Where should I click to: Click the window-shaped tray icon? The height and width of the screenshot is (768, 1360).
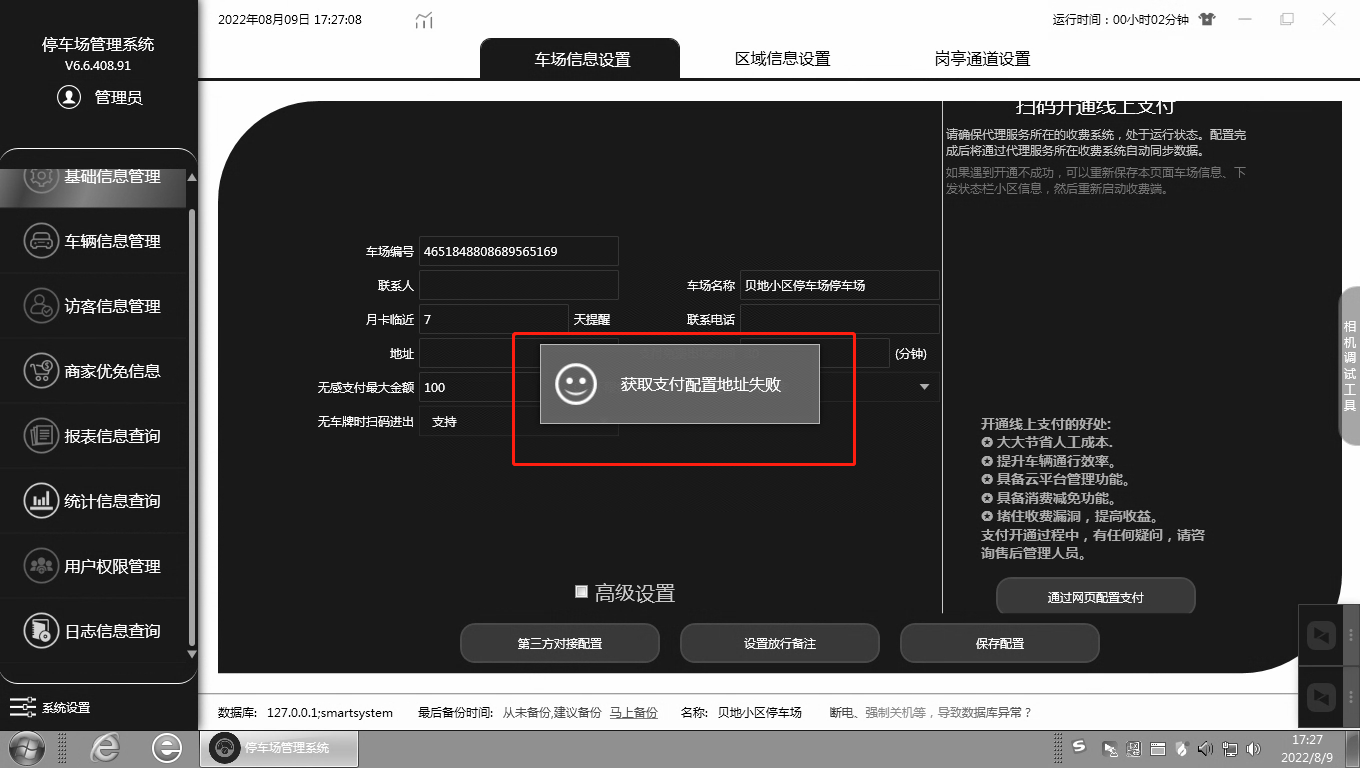(x=1157, y=748)
